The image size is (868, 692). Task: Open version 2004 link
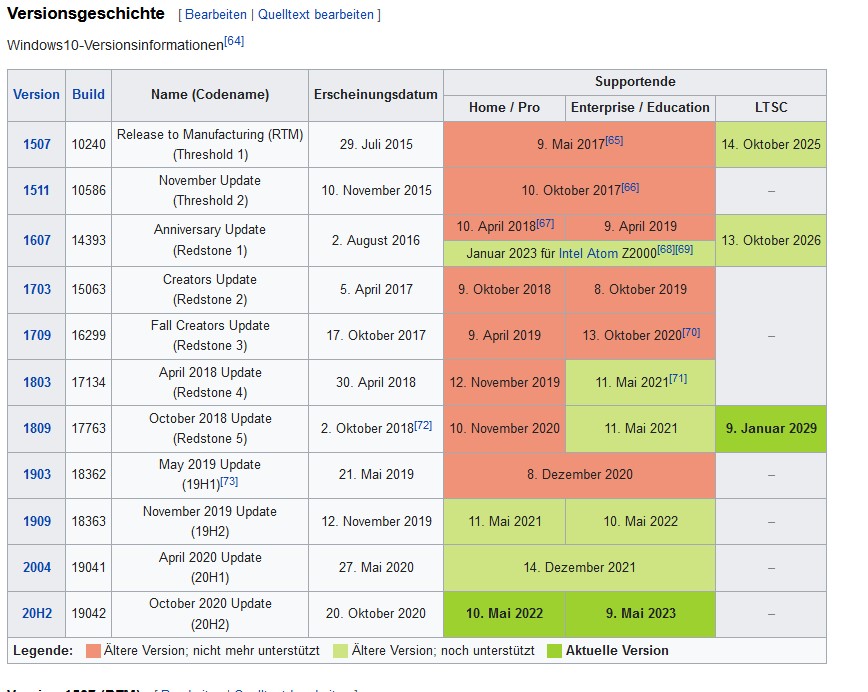pyautogui.click(x=37, y=567)
